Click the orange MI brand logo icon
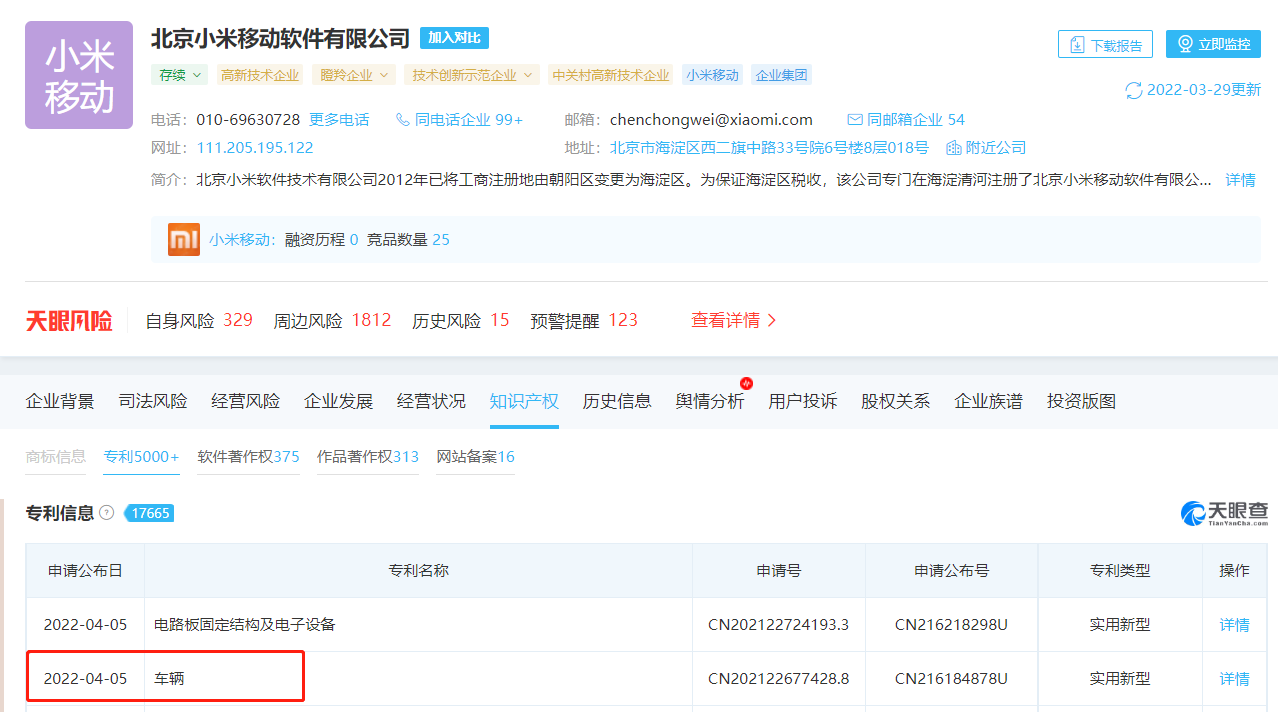 [184, 239]
